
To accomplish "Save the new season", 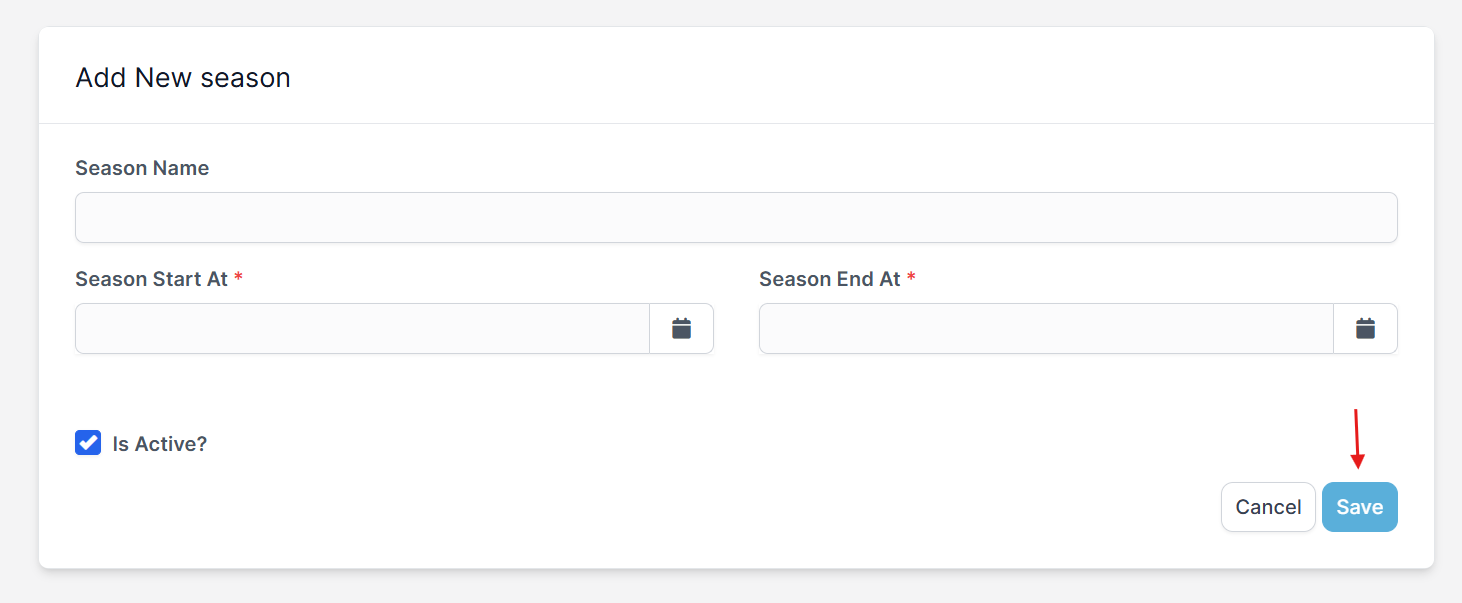I will pos(1359,507).
